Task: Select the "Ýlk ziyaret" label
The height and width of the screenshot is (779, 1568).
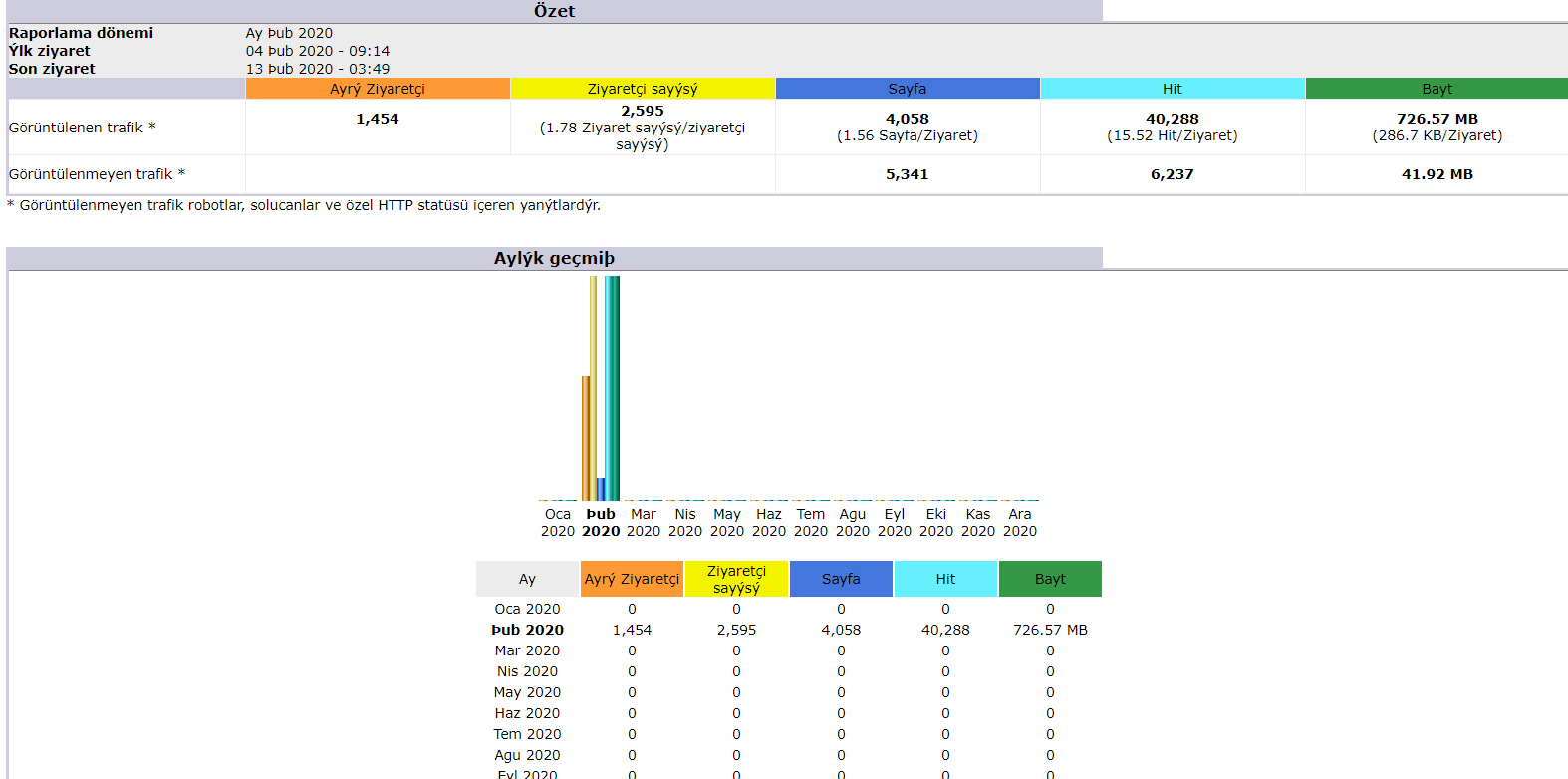Action: (x=49, y=51)
